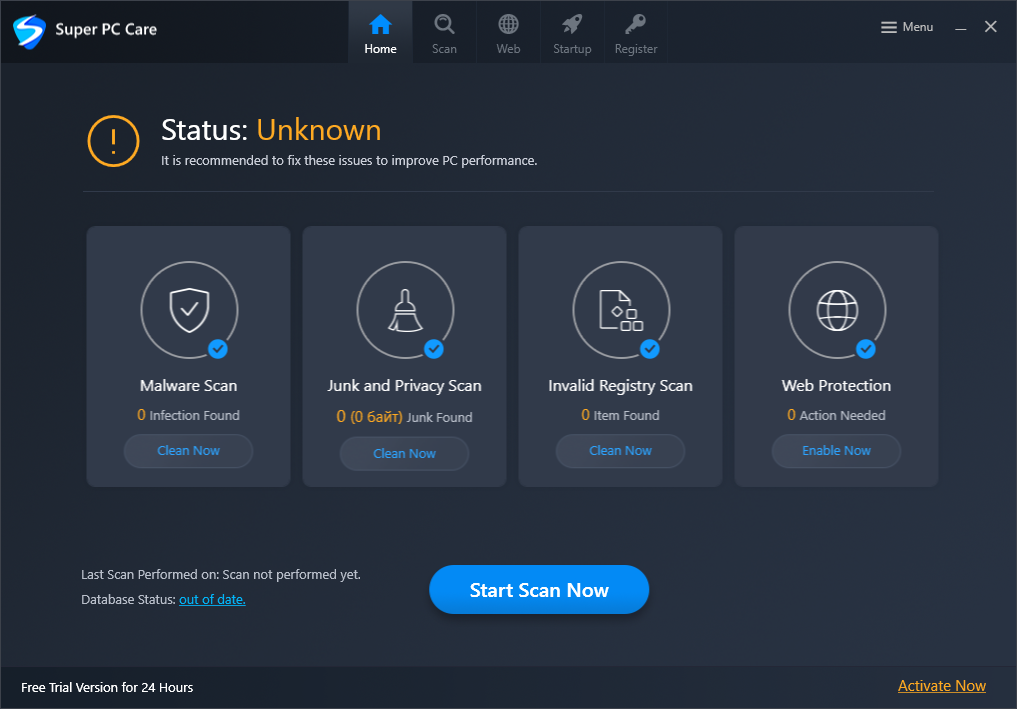Click the 'Invalid Registry Scan' title
This screenshot has width=1017, height=709.
point(620,385)
